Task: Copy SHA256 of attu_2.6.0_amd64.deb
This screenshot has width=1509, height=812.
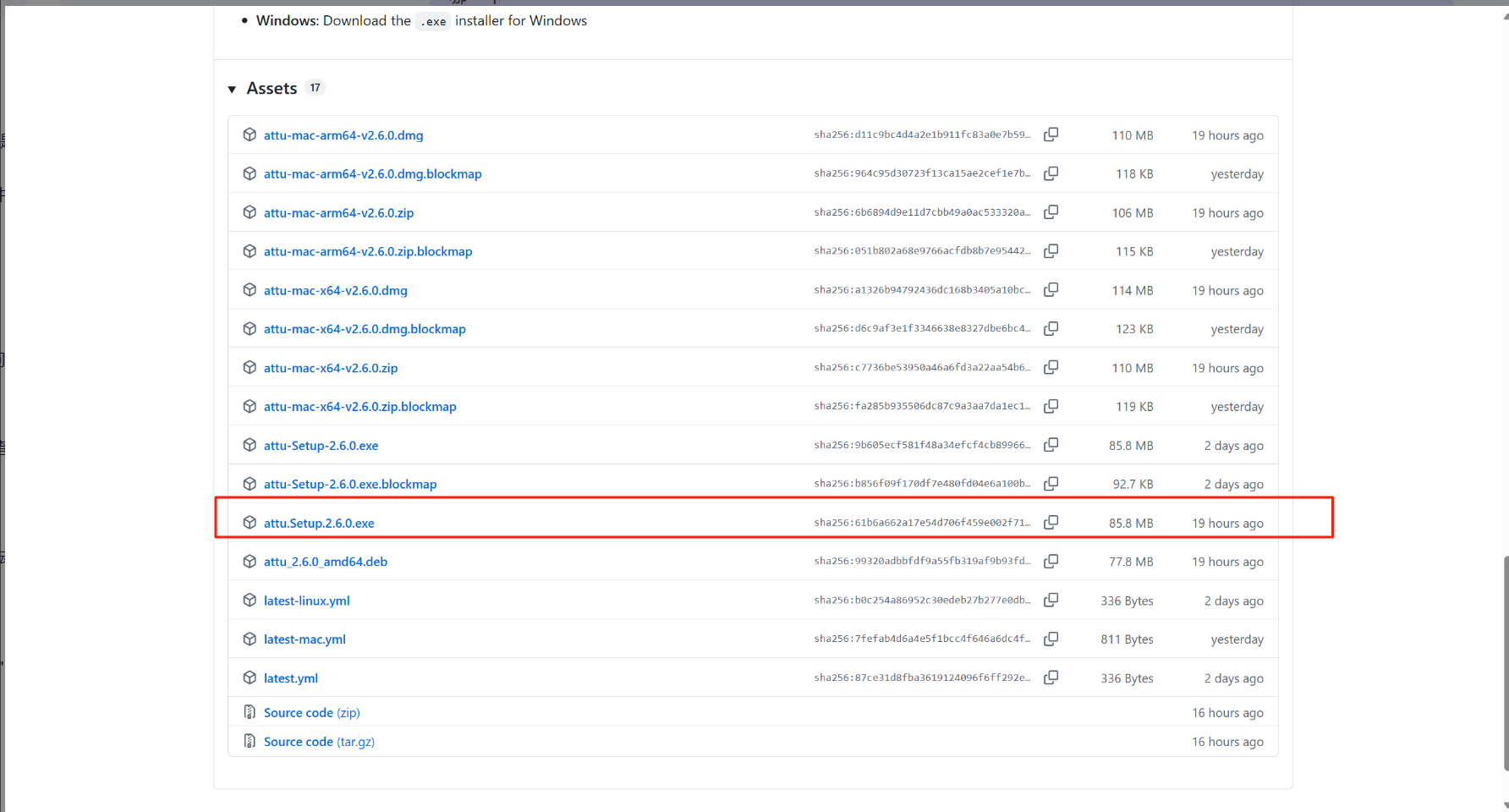Action: [x=1051, y=562]
